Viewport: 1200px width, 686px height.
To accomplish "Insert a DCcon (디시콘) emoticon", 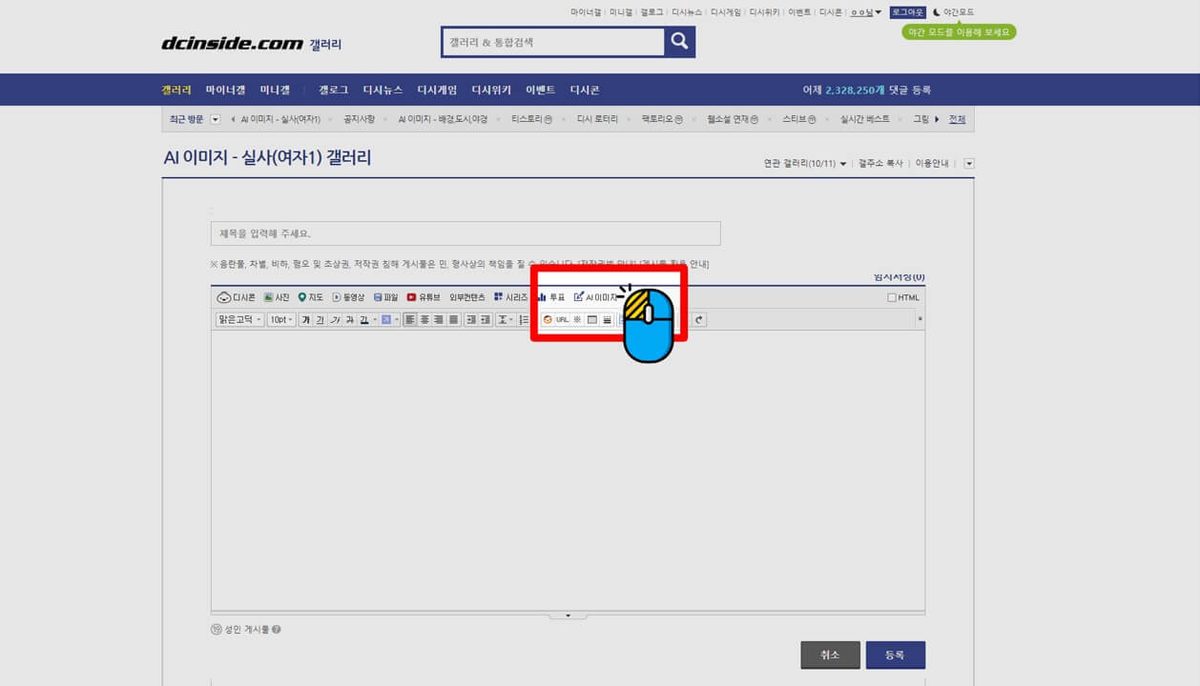I will coord(236,297).
